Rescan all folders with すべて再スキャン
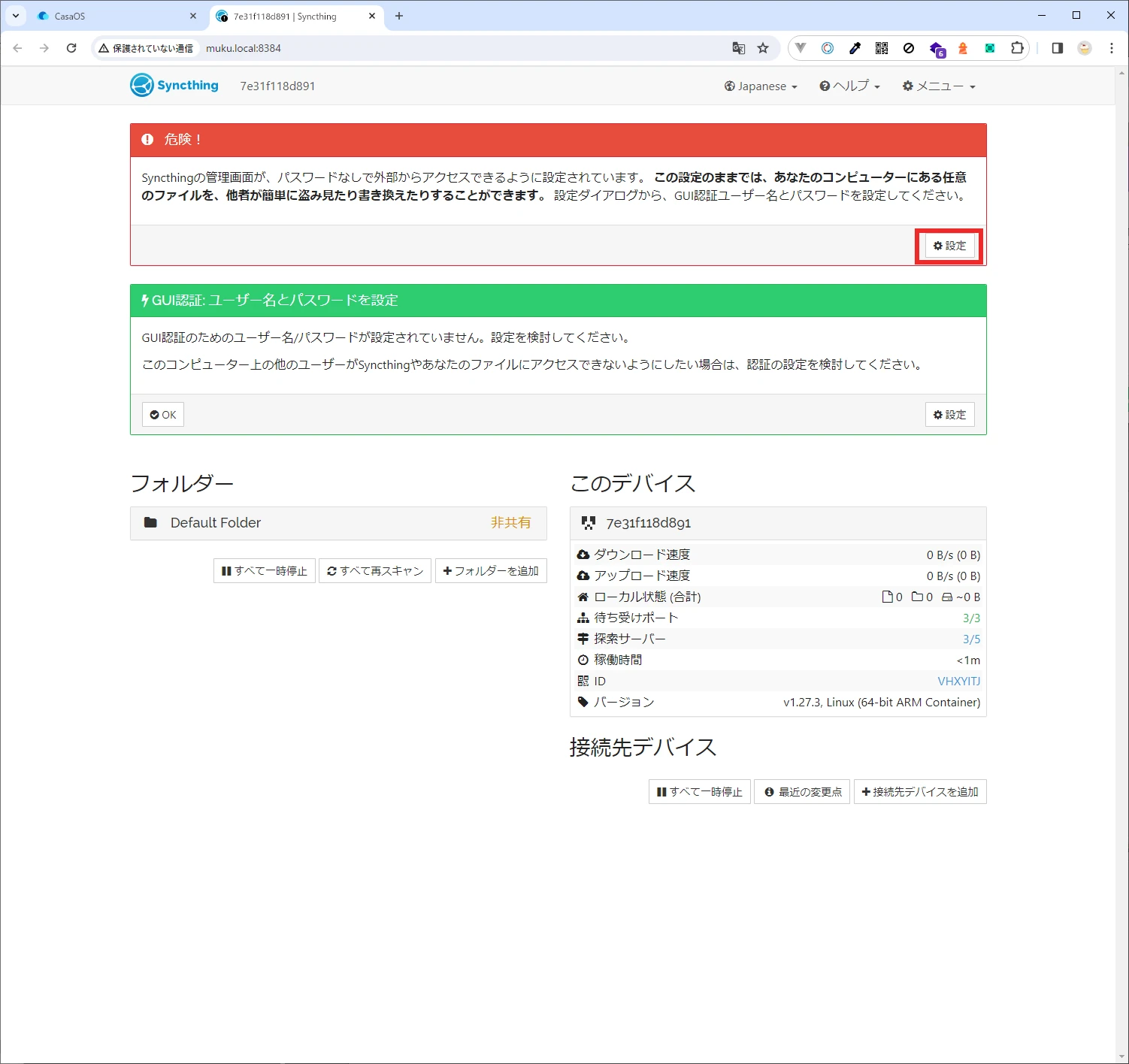The width and height of the screenshot is (1129, 1064). pyautogui.click(x=375, y=571)
